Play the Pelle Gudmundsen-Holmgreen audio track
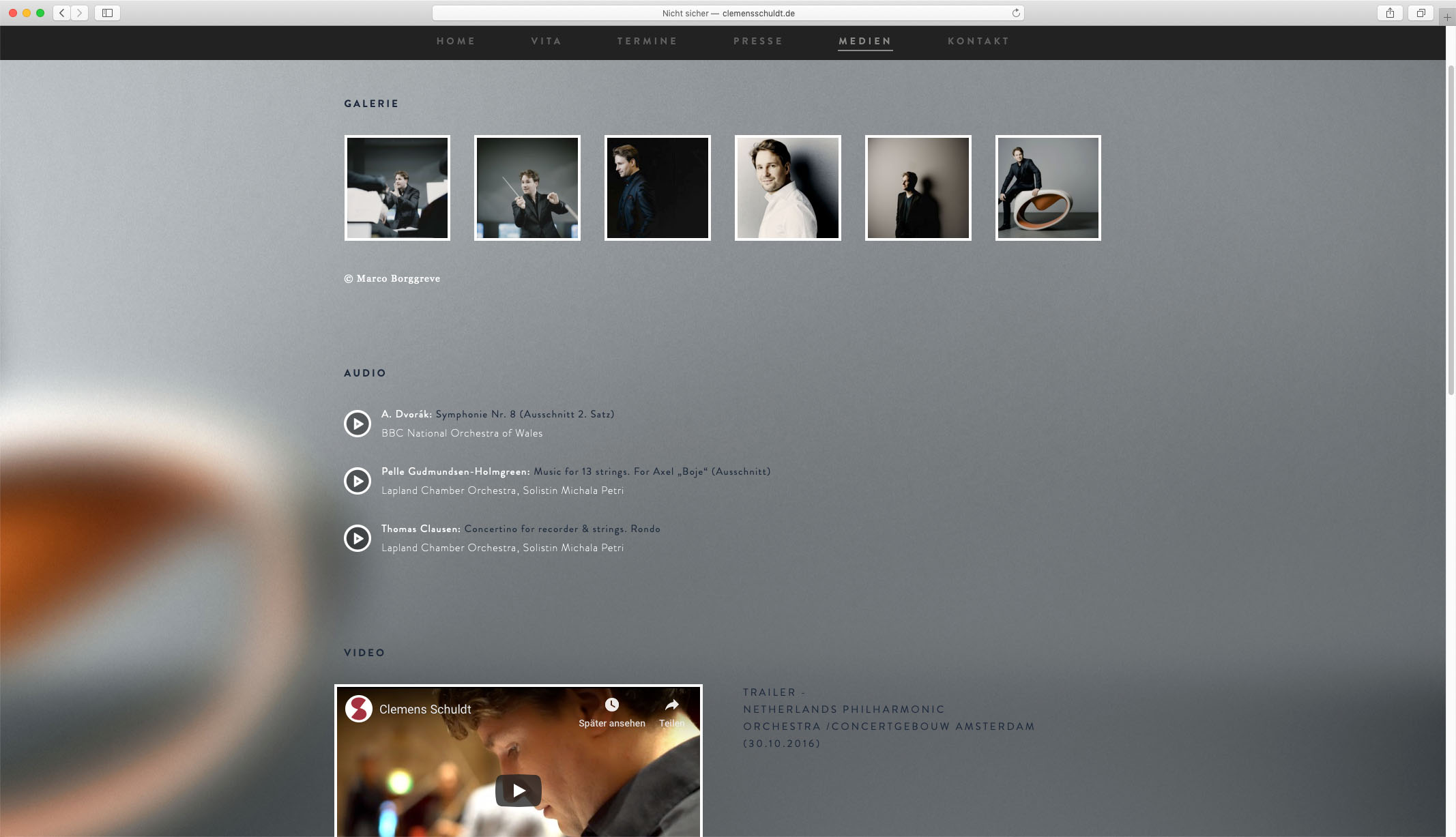 [x=357, y=481]
